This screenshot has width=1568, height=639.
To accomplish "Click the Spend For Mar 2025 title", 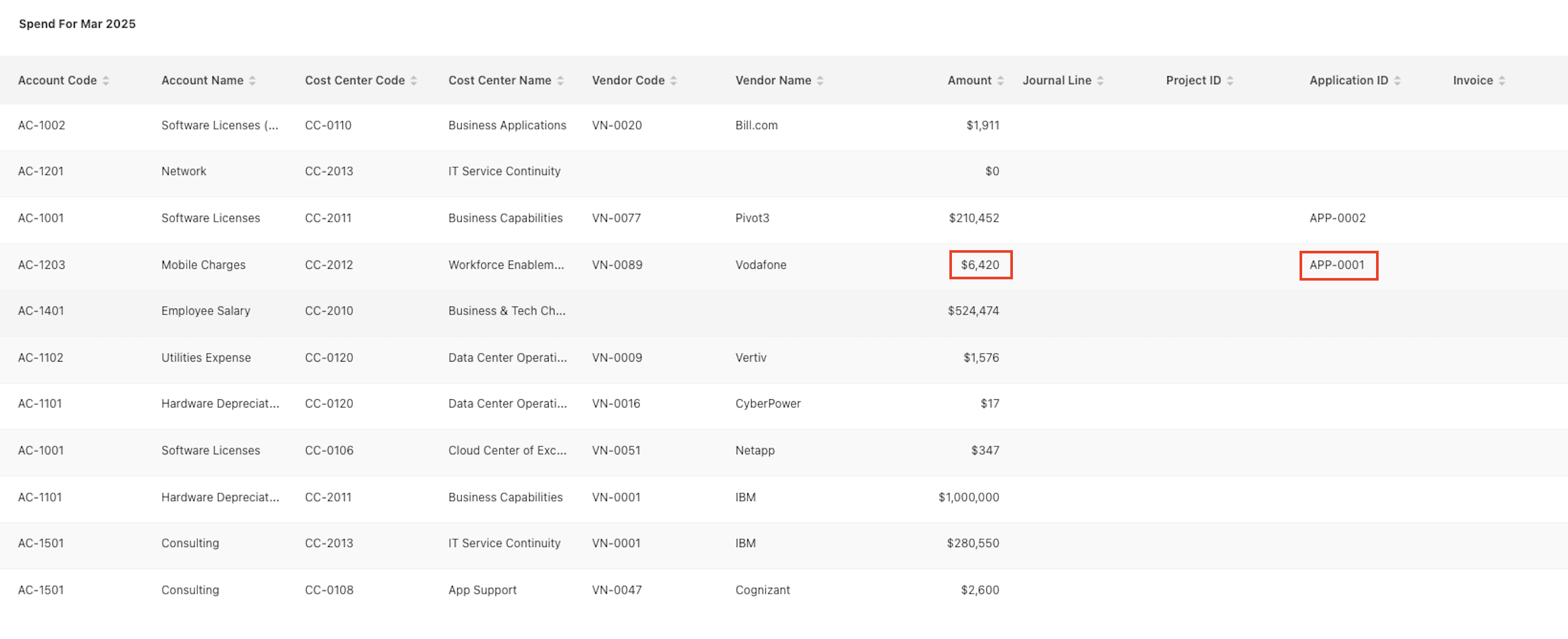I will click(77, 24).
